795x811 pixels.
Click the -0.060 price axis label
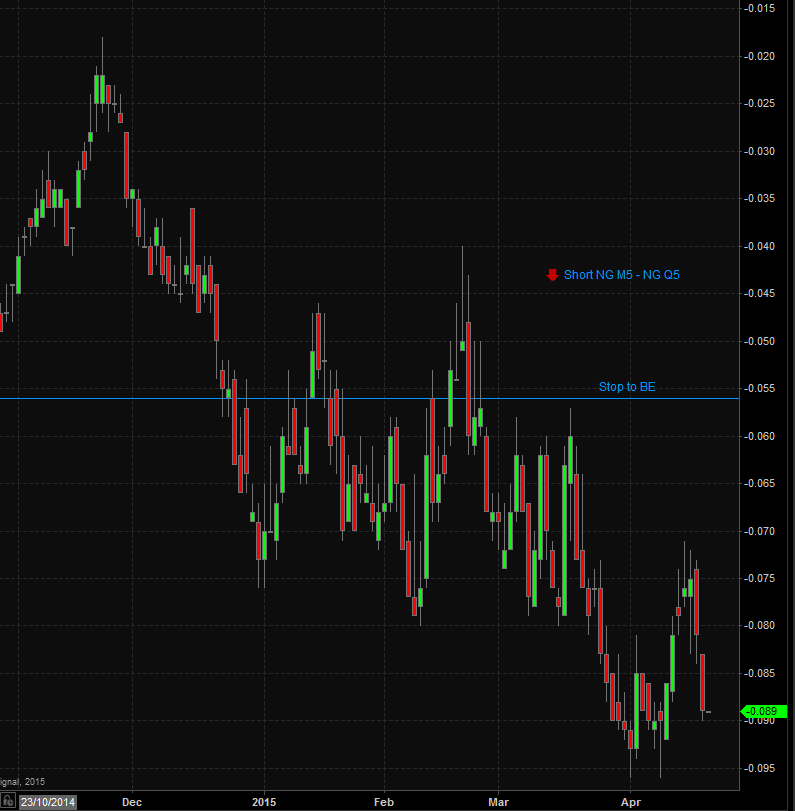tap(760, 437)
